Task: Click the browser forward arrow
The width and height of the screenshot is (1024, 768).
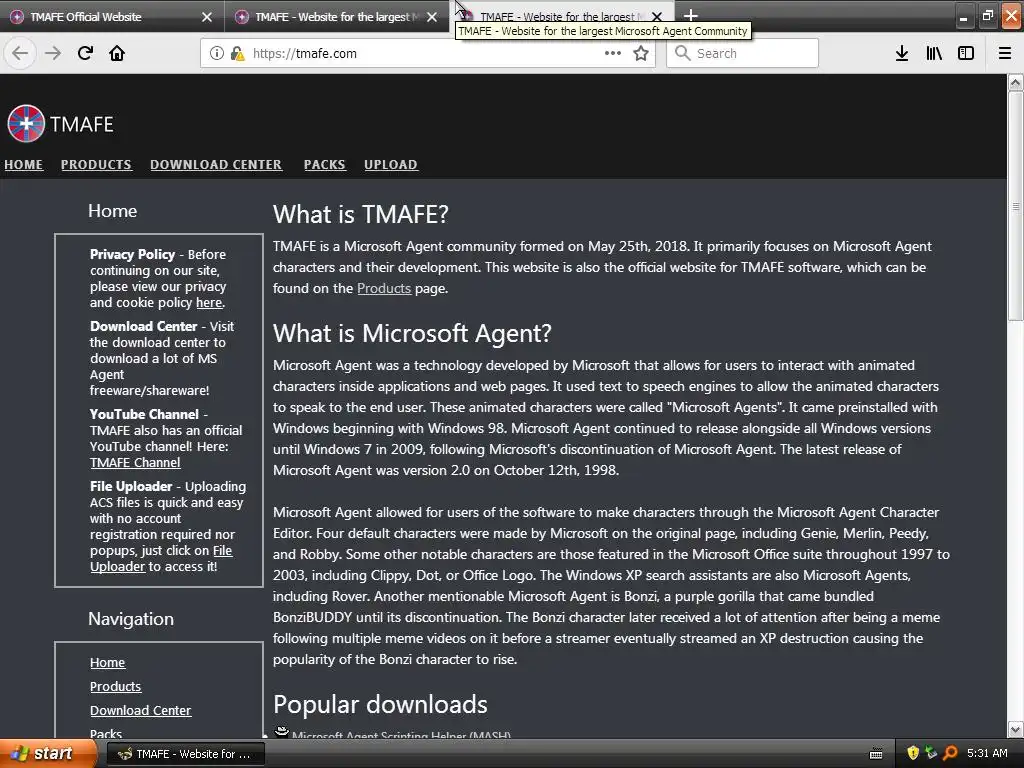Action: coord(53,54)
